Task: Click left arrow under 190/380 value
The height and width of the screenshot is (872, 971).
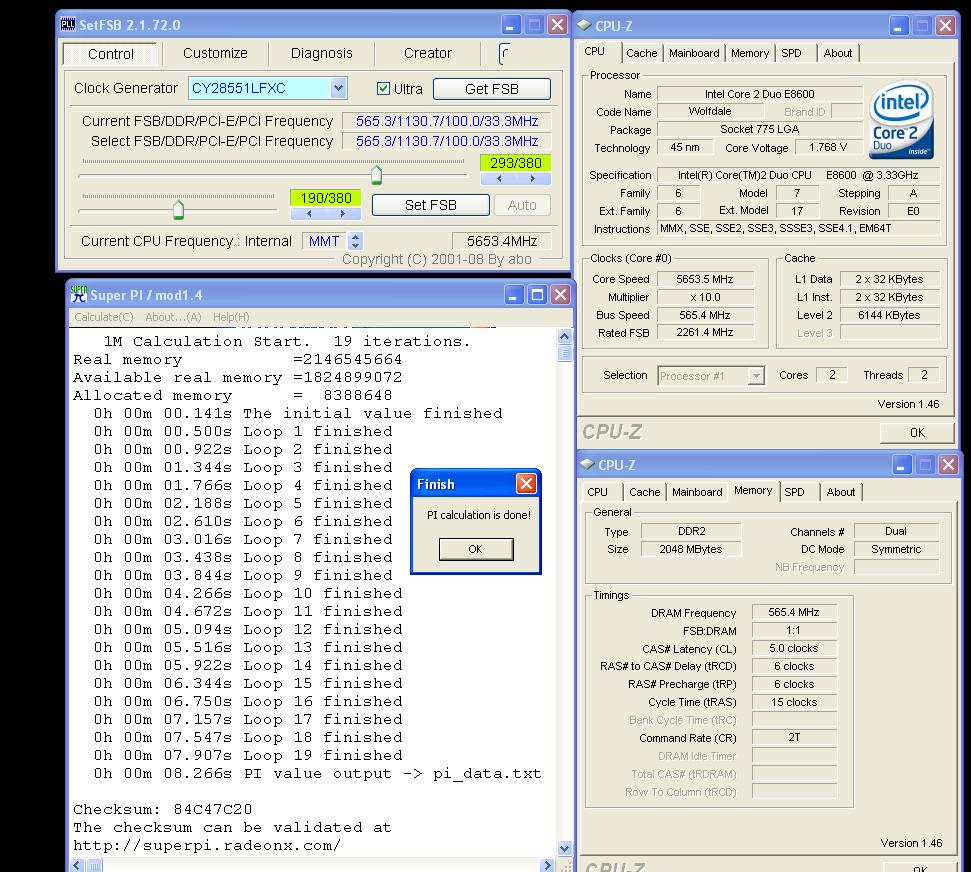Action: pyautogui.click(x=309, y=213)
